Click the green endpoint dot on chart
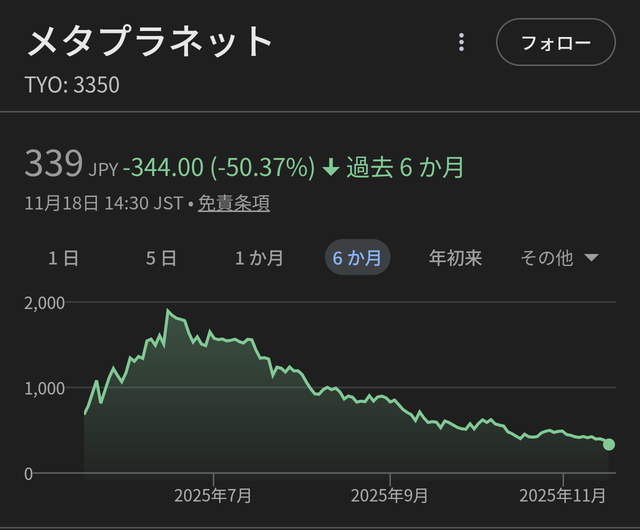 point(609,444)
